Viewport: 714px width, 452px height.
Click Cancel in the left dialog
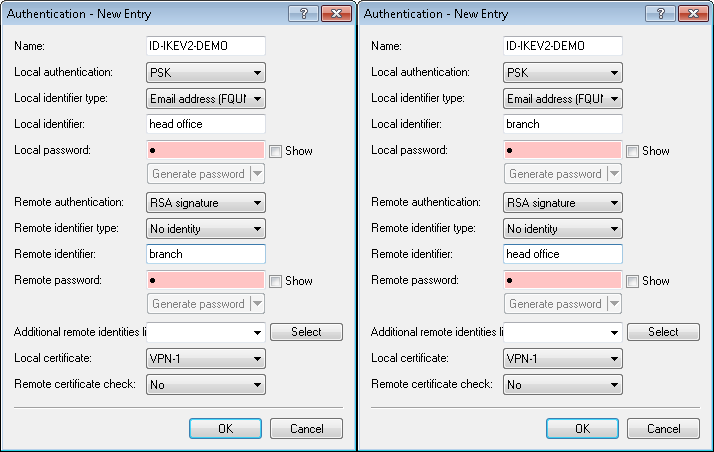click(307, 428)
